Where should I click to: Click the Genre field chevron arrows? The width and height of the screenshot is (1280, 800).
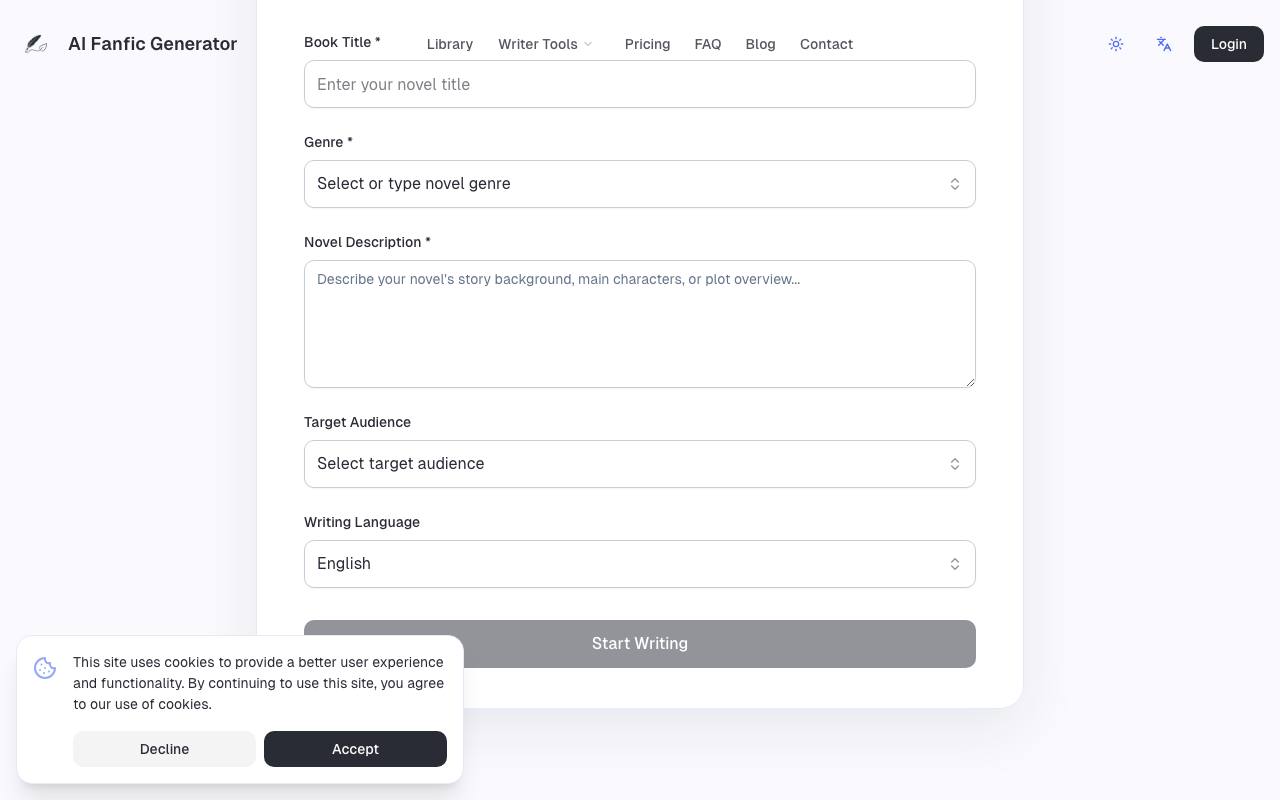[x=955, y=184]
